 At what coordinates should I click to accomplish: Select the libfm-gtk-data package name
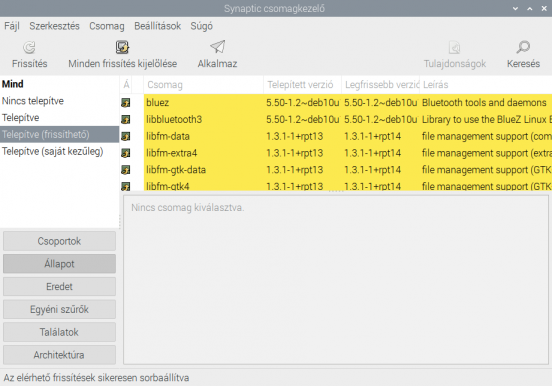click(x=176, y=170)
